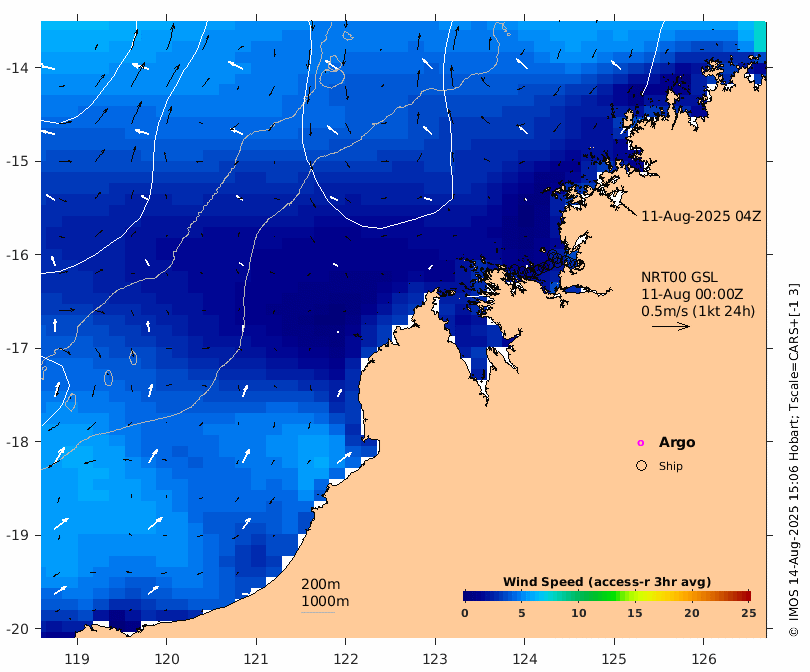
Task: Click the color bar tick label 15
Action: point(634,613)
